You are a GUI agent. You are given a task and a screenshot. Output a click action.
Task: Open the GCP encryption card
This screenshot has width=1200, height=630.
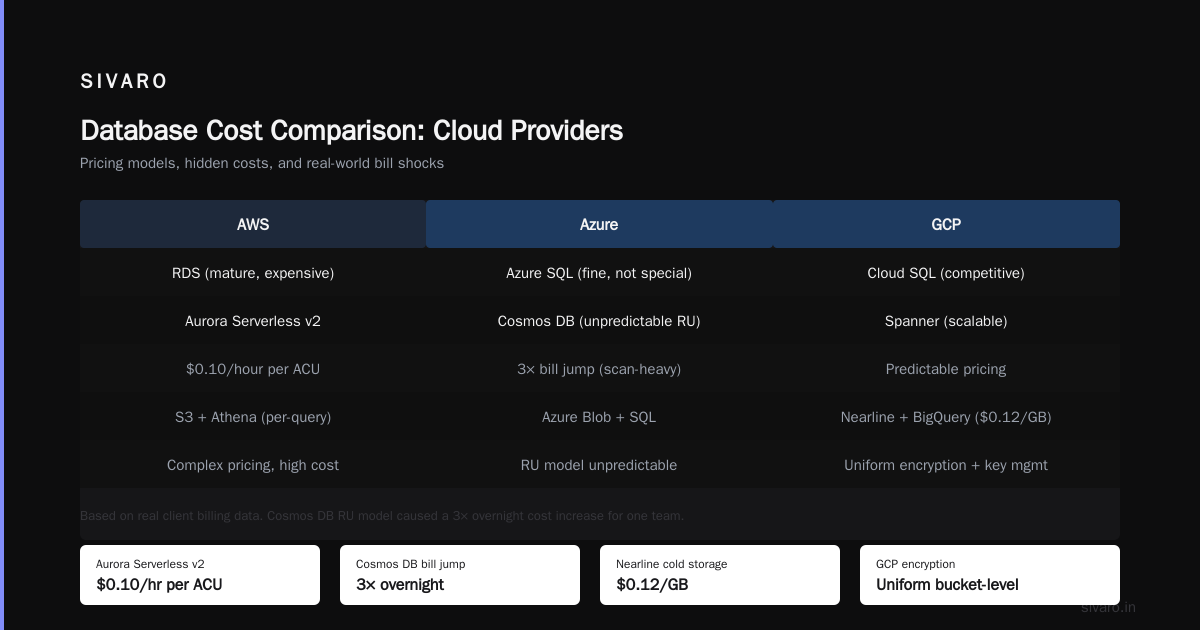(x=990, y=575)
